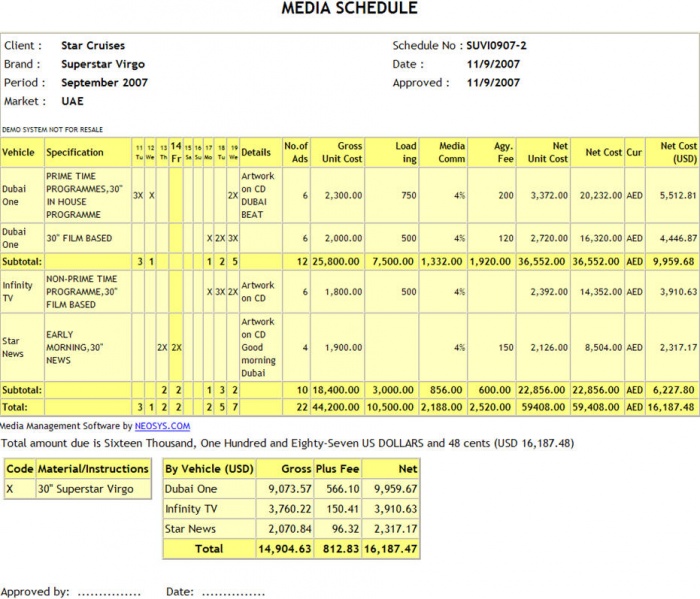Click the 14 Fr date column header
Image resolution: width=700 pixels, height=599 pixels.
tap(176, 153)
